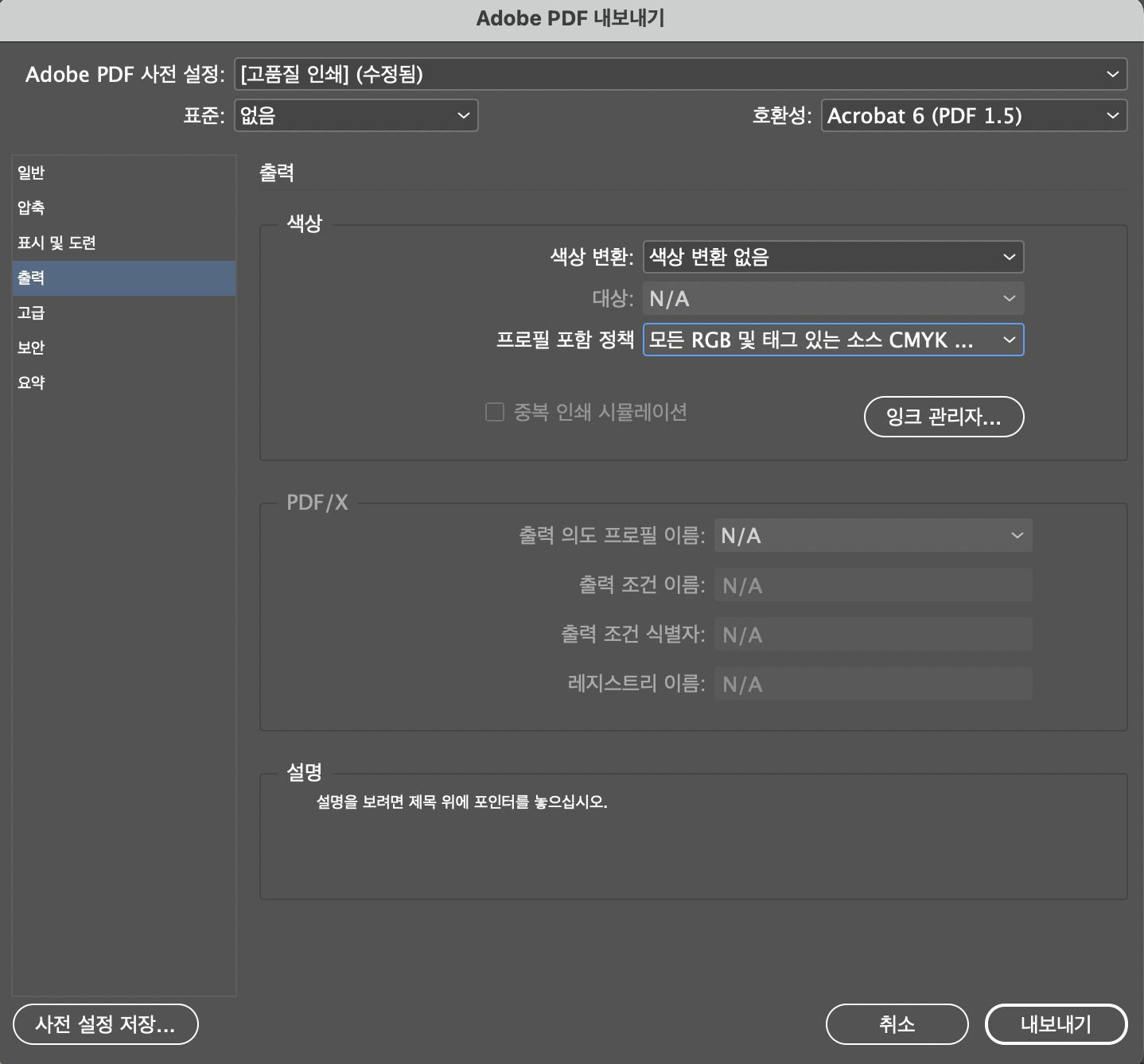Open the 프로필 포함 정책 dropdown
1144x1064 pixels.
[833, 340]
